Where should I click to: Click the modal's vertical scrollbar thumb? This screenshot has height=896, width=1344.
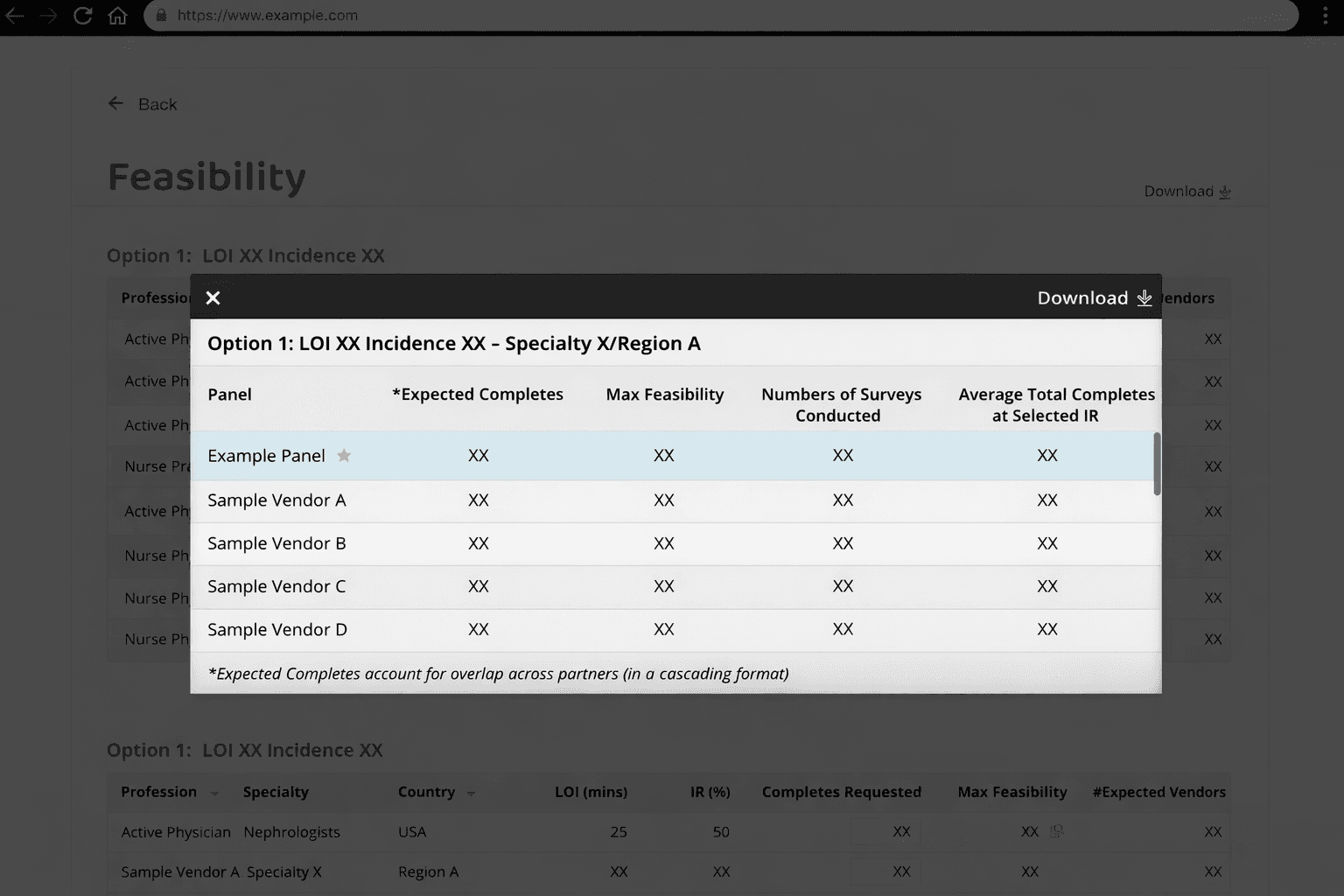1157,464
